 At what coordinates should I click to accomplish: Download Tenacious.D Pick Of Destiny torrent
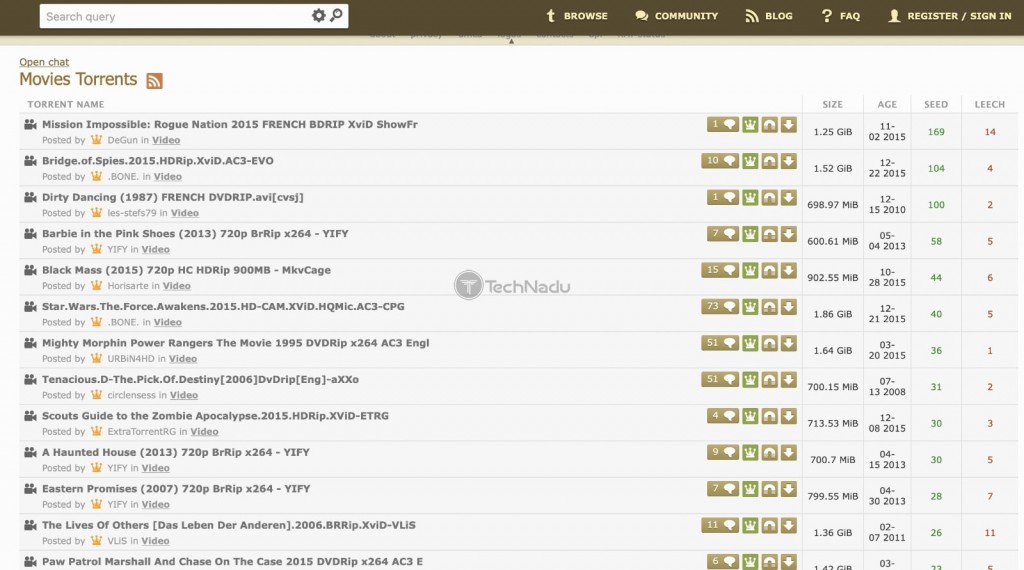(789, 380)
